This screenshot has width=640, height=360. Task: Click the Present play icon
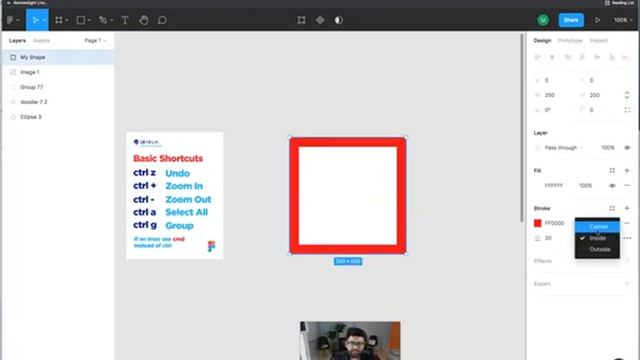tap(598, 20)
